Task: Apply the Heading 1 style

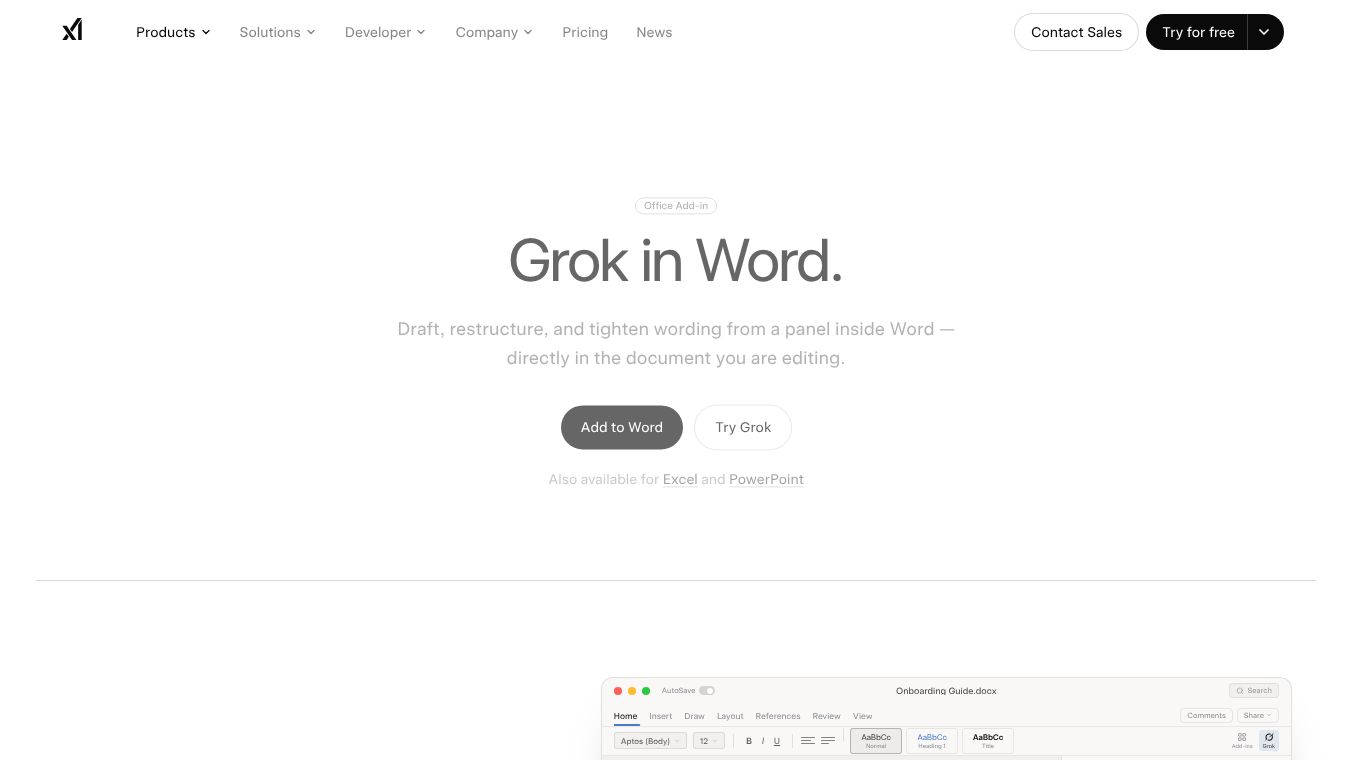Action: pyautogui.click(x=932, y=741)
